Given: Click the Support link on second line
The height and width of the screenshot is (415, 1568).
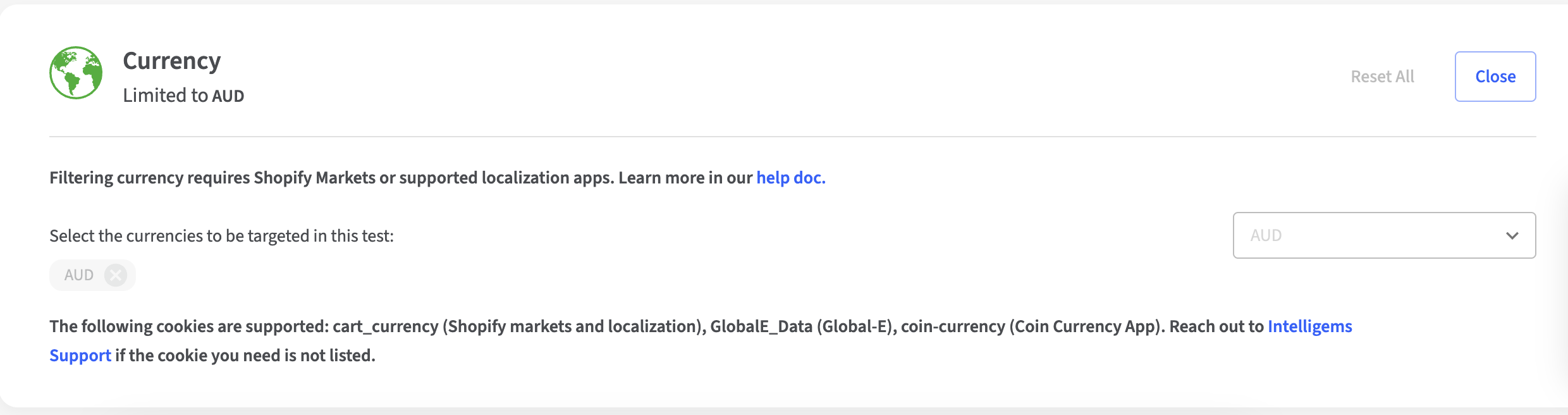Looking at the screenshot, I should pos(80,356).
